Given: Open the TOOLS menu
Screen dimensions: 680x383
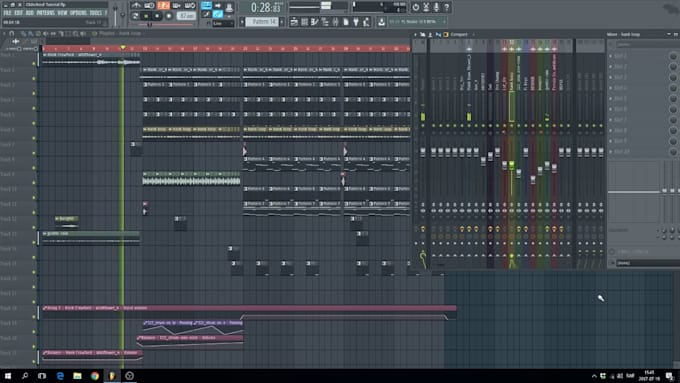Looking at the screenshot, I should click(95, 13).
